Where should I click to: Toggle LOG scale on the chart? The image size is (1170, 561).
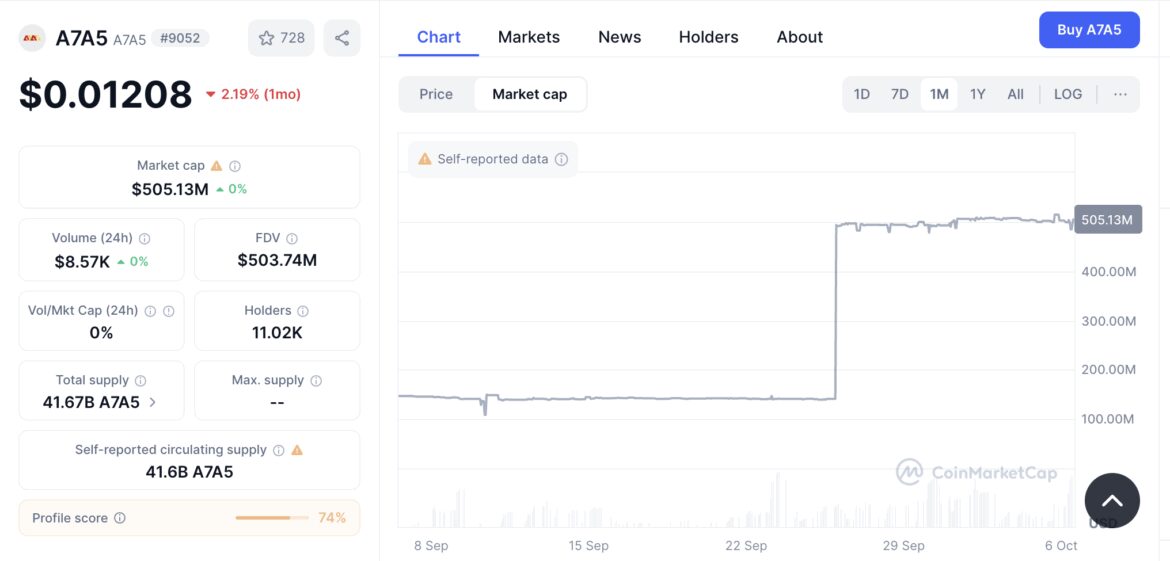[1067, 94]
